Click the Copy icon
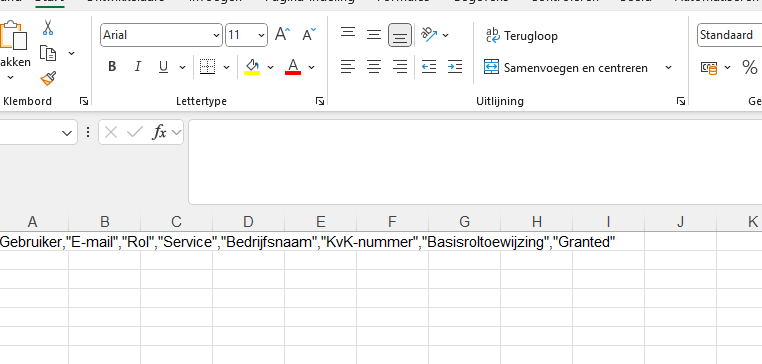 click(x=48, y=53)
